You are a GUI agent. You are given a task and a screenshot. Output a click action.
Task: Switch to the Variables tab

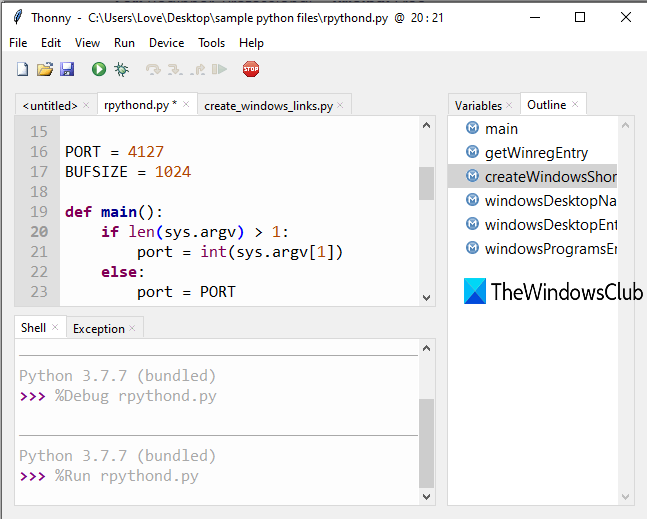point(478,105)
